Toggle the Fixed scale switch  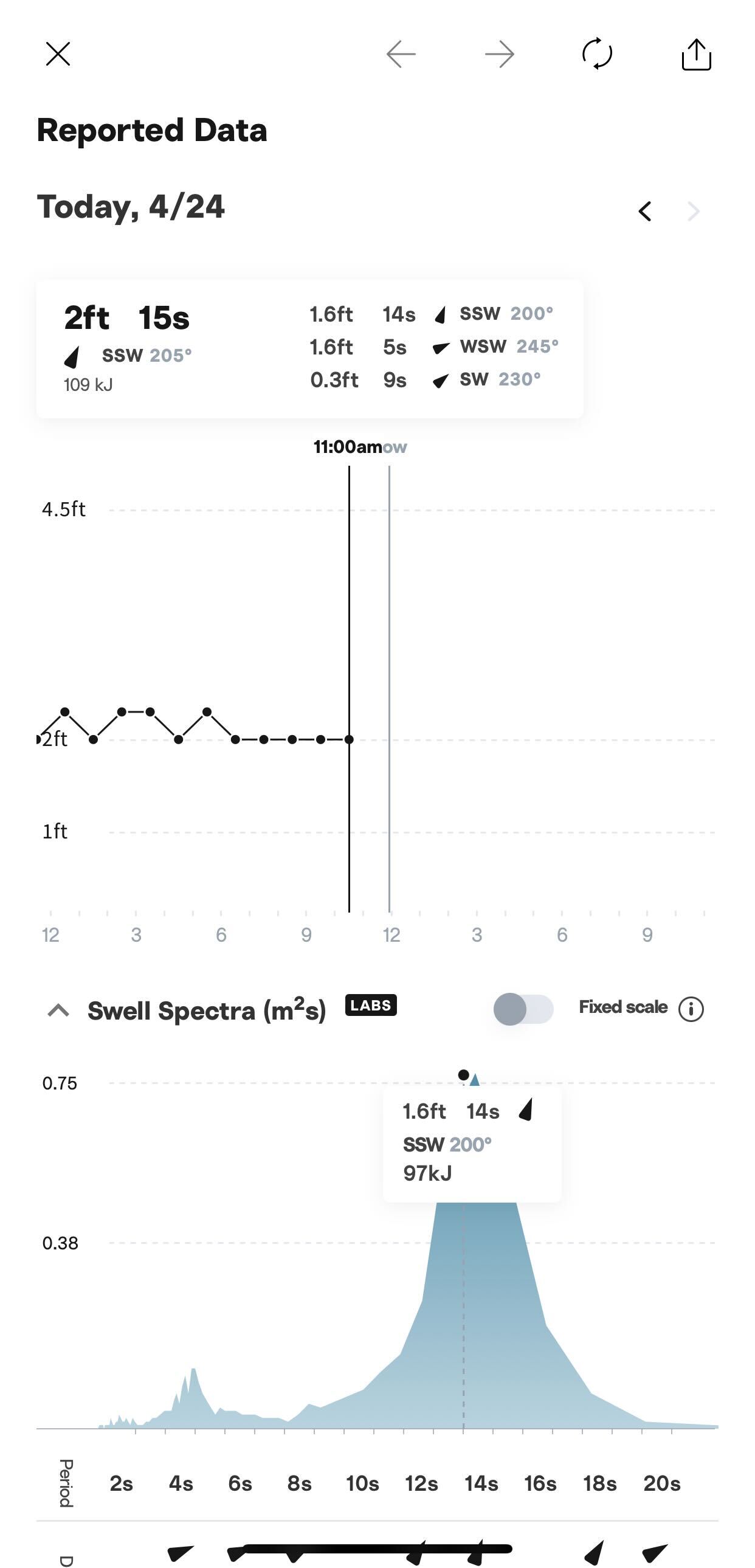click(x=524, y=1009)
